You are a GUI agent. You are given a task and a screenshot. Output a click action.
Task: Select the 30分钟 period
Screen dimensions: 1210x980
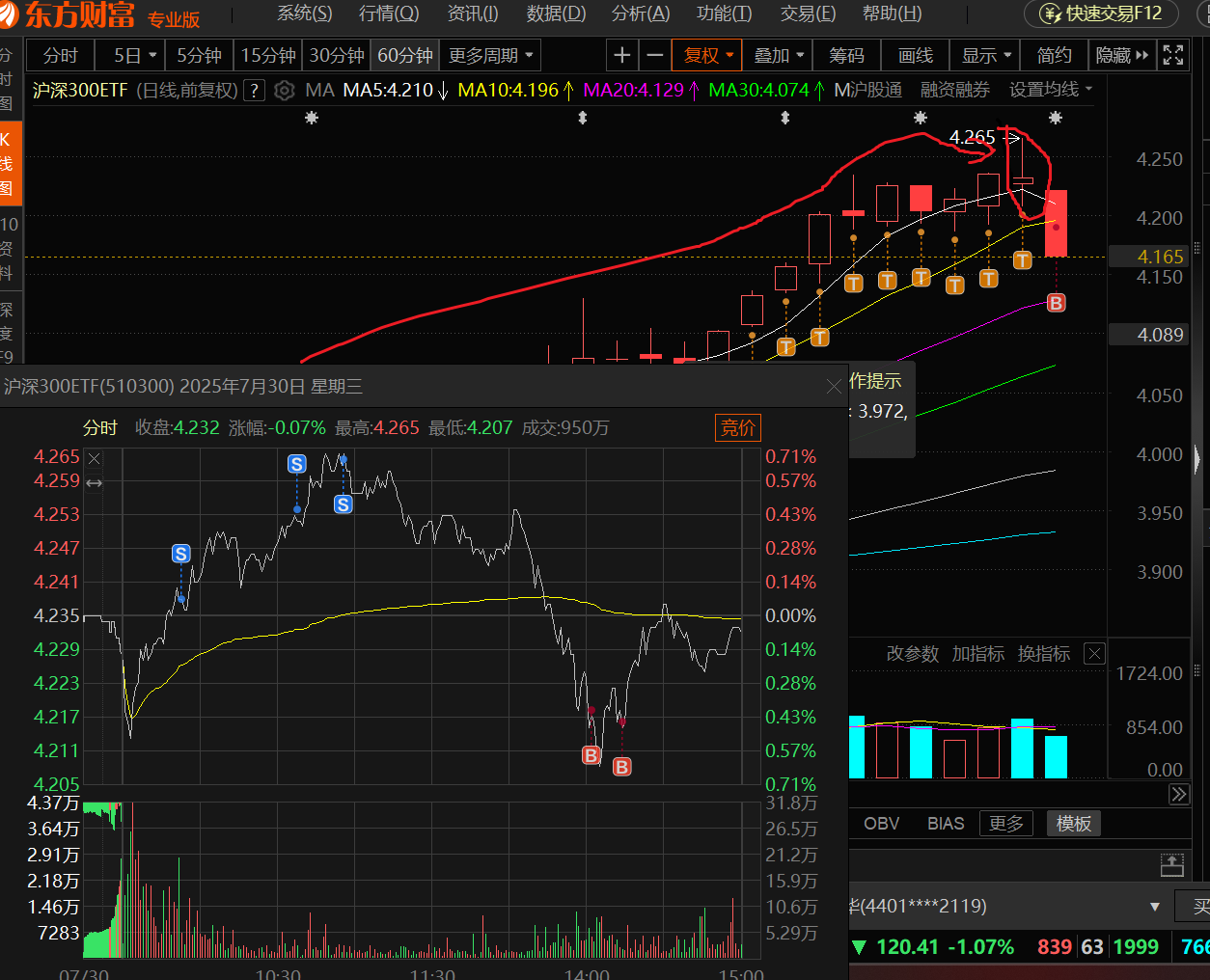[x=337, y=55]
